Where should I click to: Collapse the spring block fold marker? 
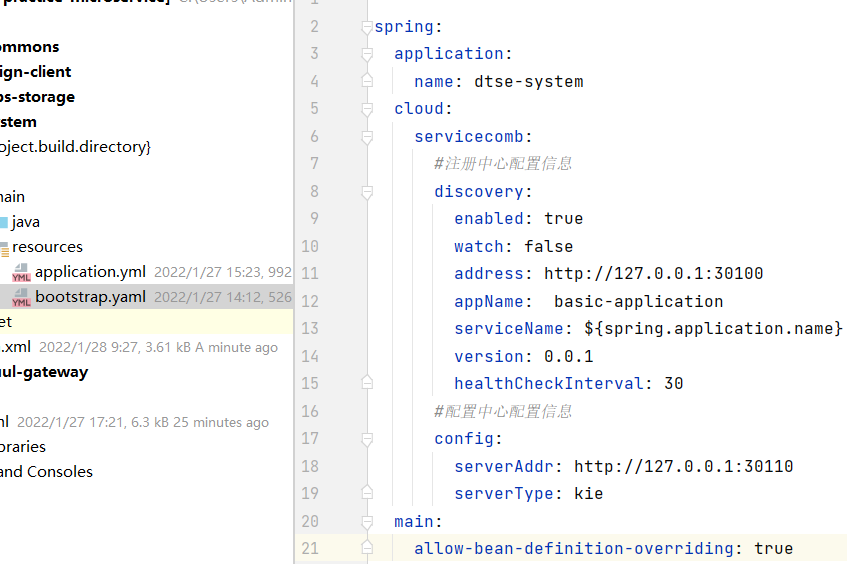367,26
